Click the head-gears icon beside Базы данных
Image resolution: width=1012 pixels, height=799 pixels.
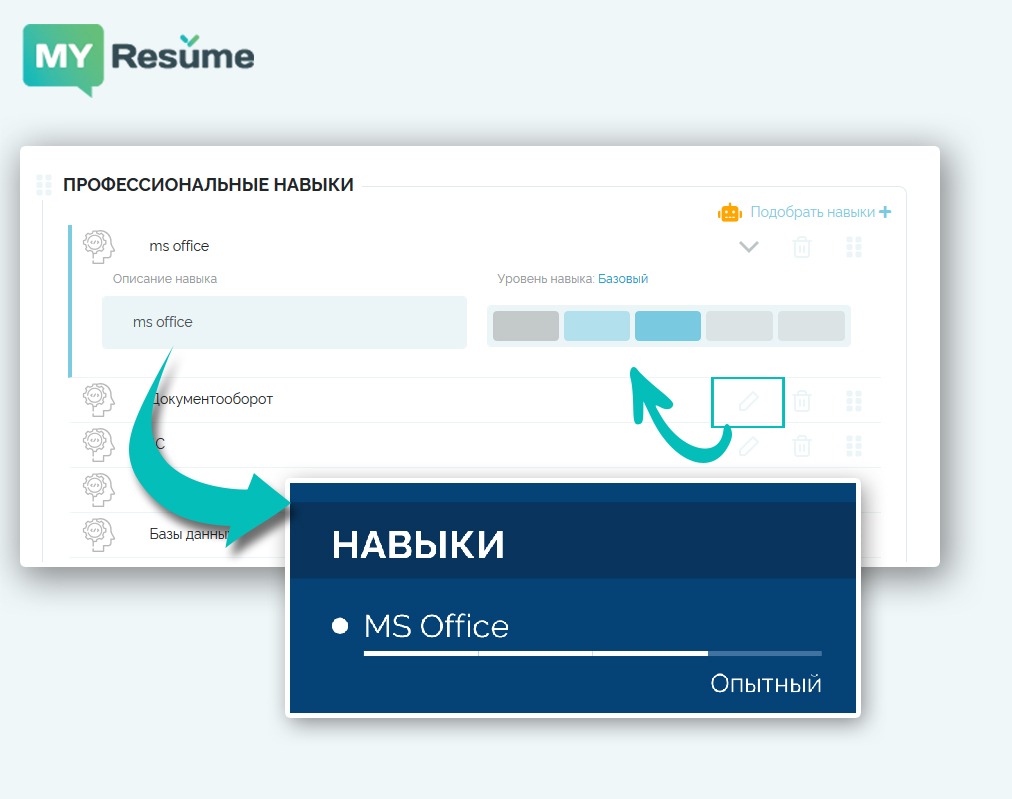[x=98, y=535]
